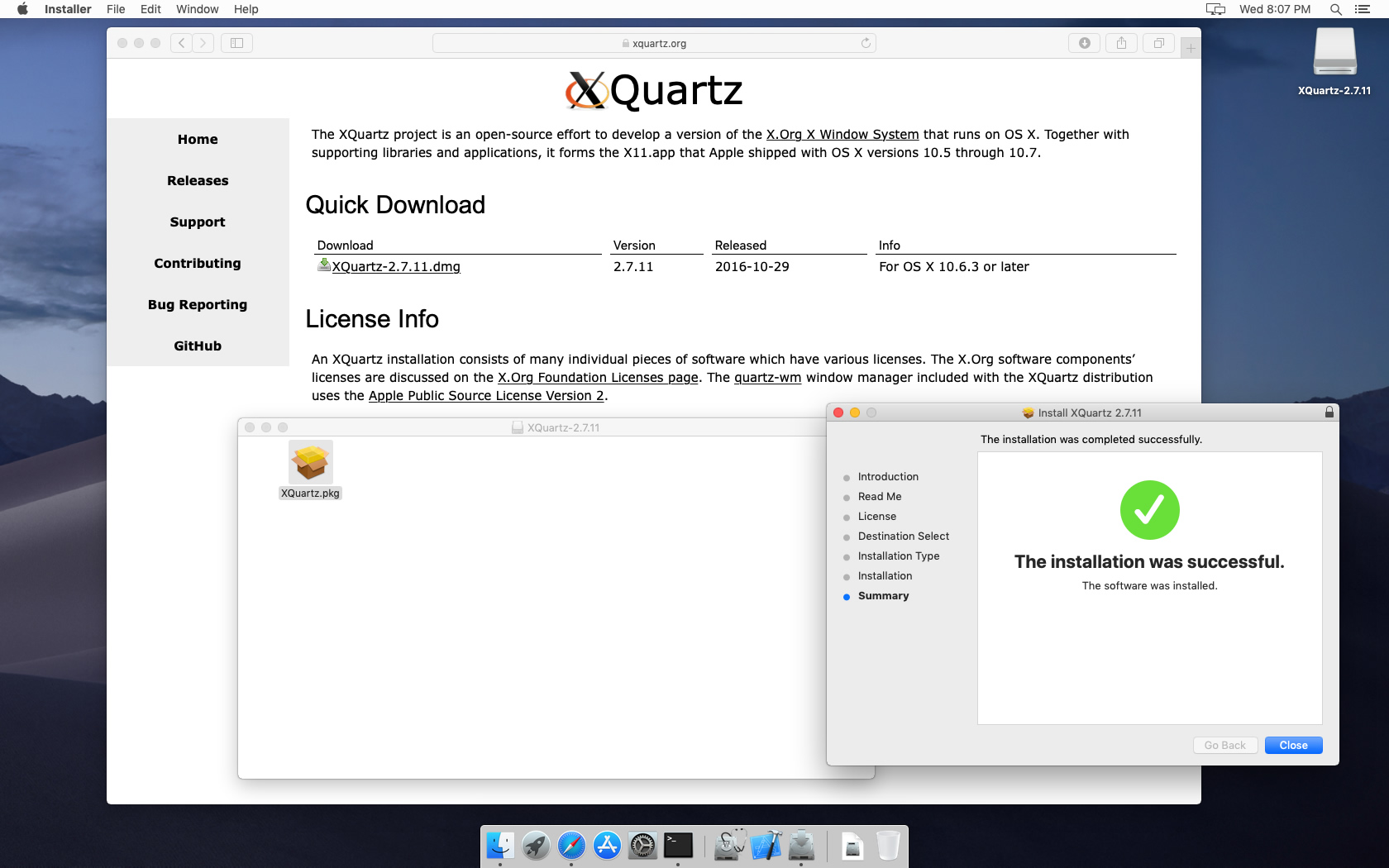Click 'The installation was successful.' text
1389x868 pixels.
pos(1149,562)
